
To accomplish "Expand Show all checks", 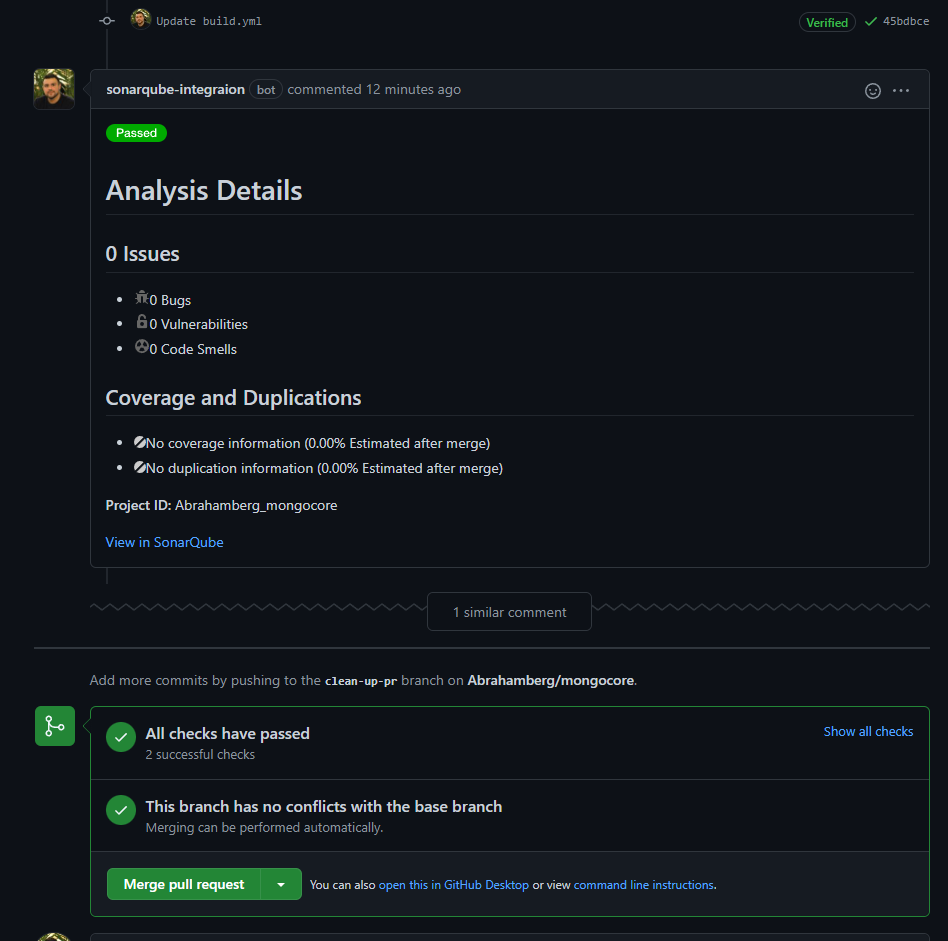I will tap(868, 732).
